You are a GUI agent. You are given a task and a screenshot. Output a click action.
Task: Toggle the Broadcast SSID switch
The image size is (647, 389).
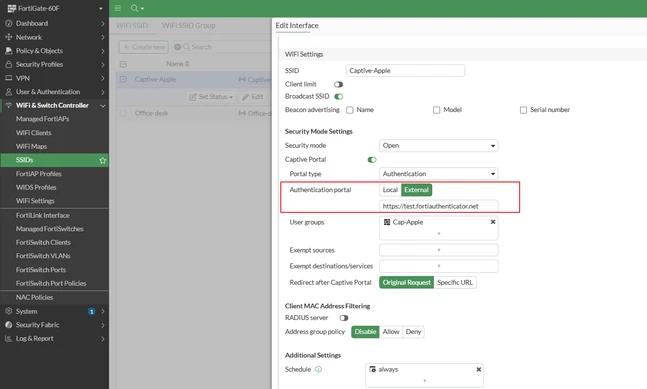338,97
